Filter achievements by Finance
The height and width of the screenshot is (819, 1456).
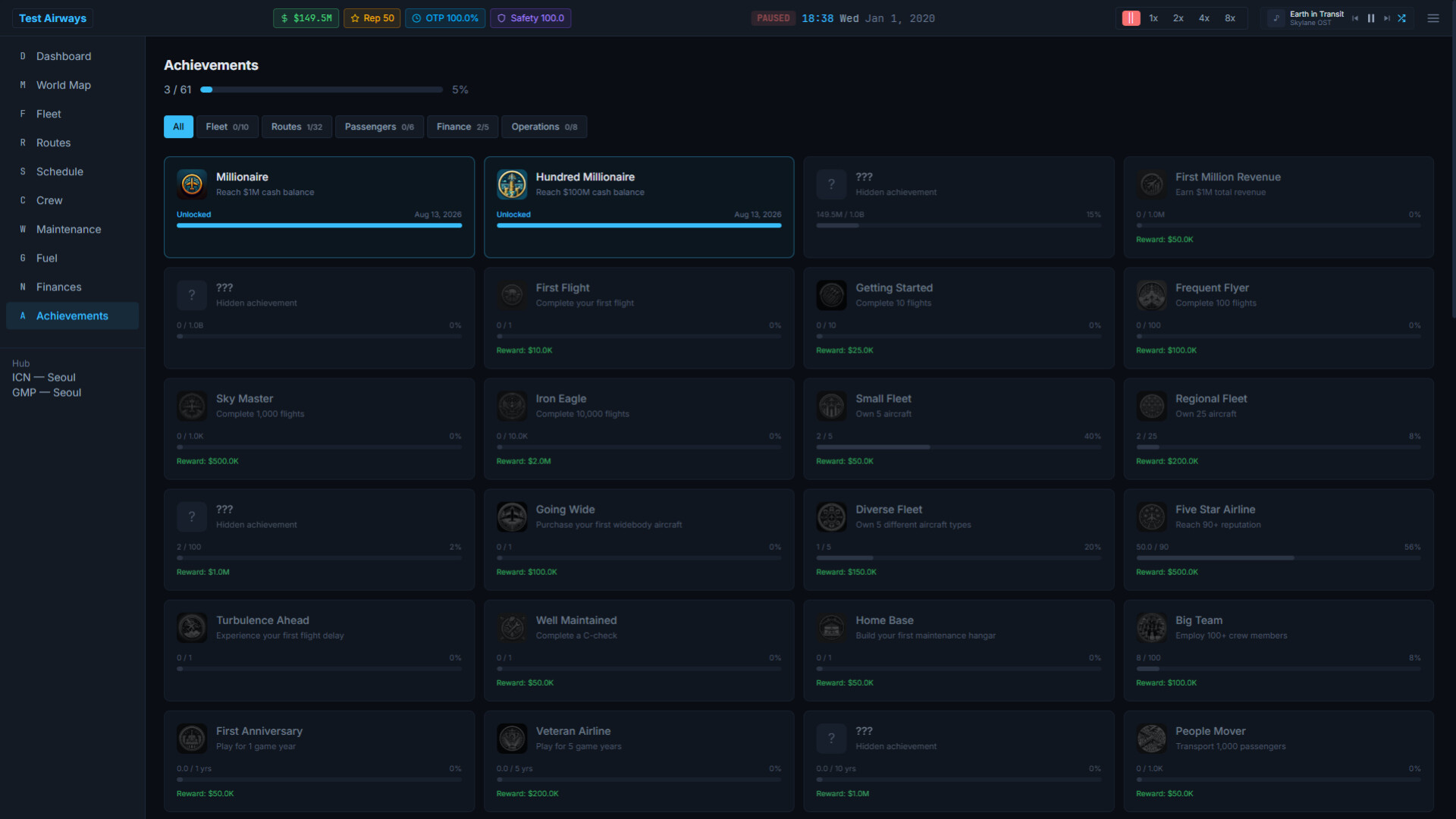pyautogui.click(x=463, y=127)
